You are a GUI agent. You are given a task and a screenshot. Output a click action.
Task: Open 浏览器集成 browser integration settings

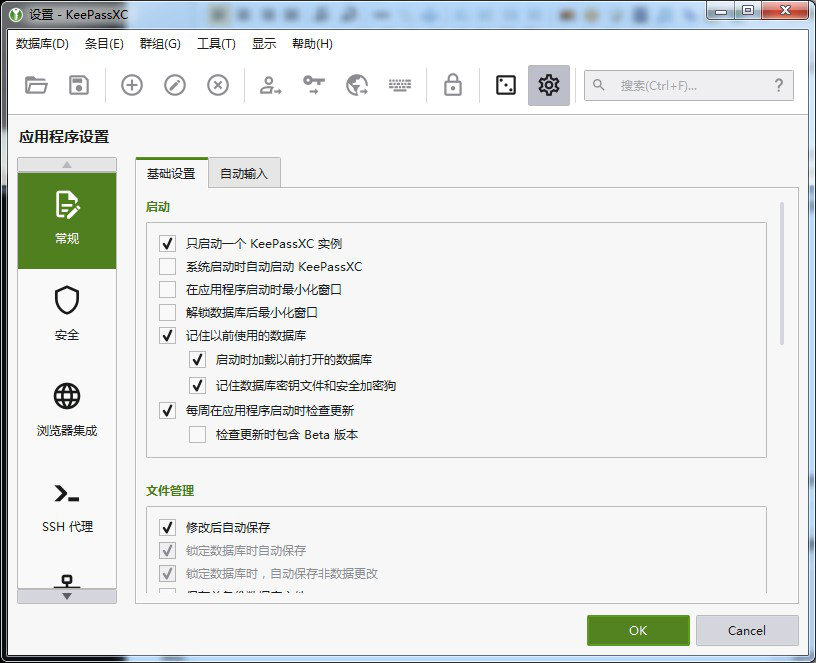coord(67,409)
